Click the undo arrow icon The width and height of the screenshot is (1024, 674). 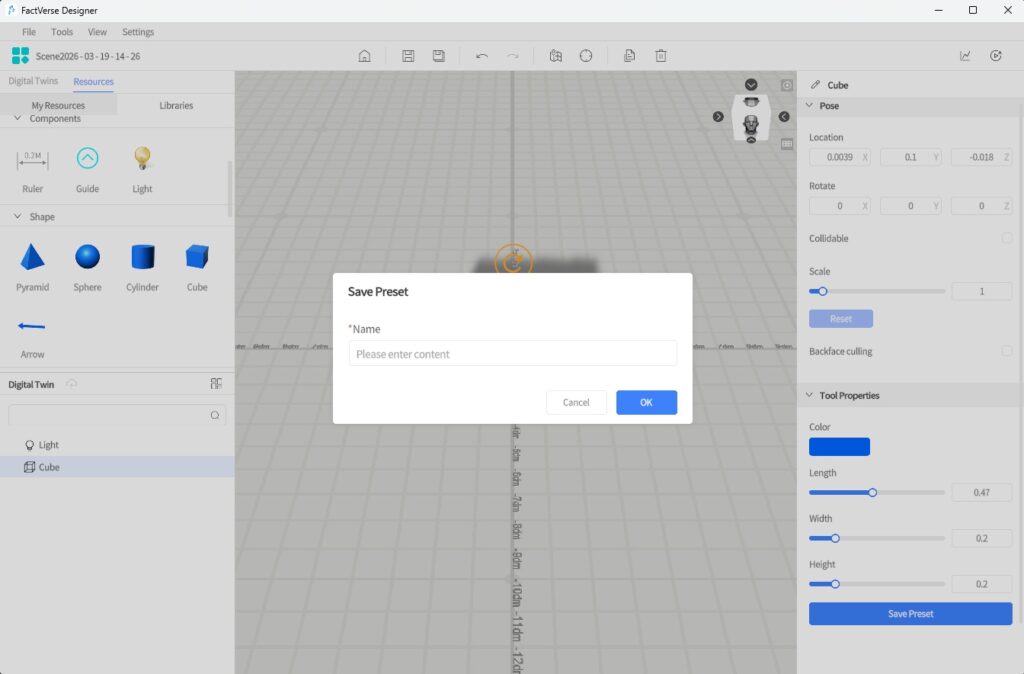482,56
